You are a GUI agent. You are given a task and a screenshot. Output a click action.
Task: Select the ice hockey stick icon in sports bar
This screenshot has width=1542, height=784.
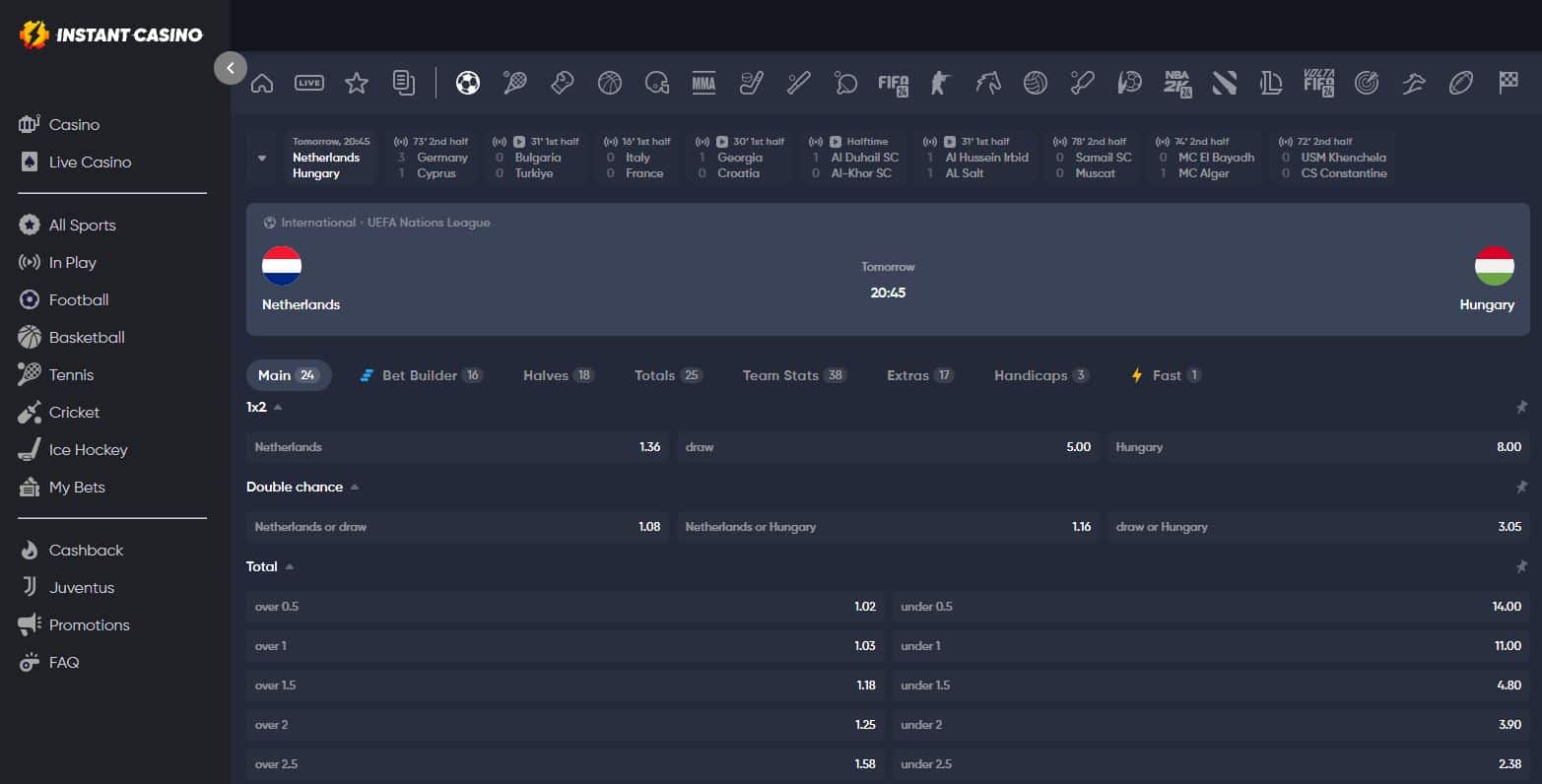(x=752, y=83)
